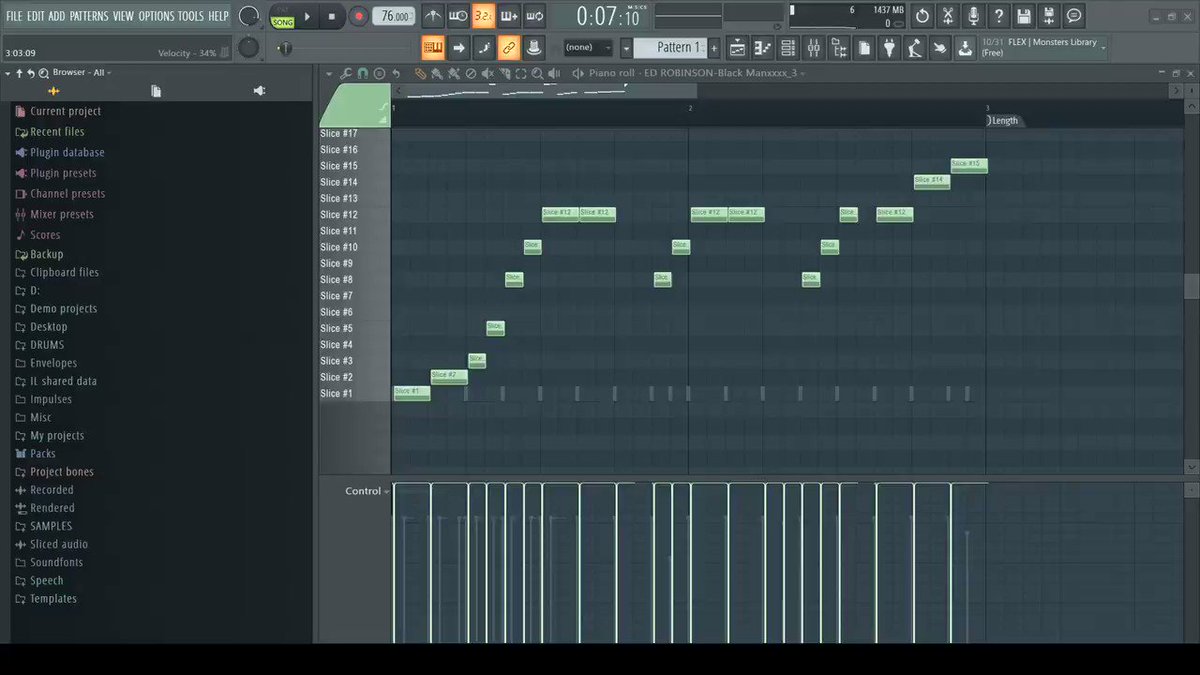Select the piano roll zoom tool

(x=538, y=73)
